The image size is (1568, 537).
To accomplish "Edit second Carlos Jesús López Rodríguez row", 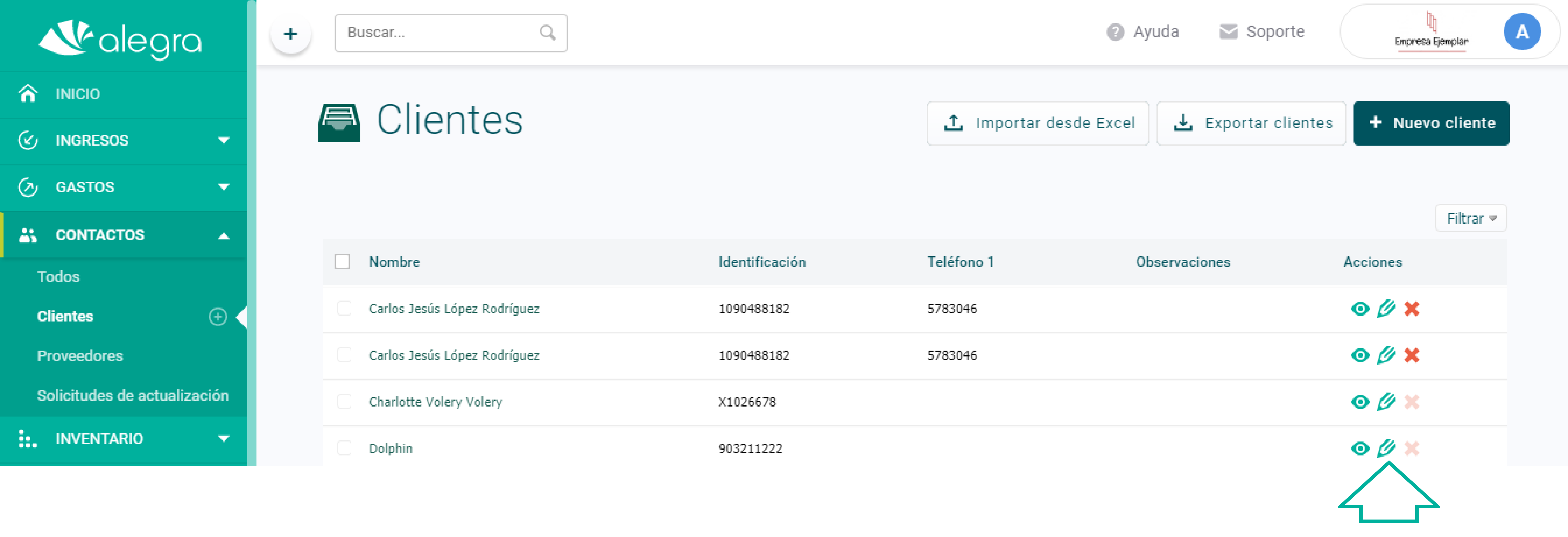I will [x=1386, y=355].
